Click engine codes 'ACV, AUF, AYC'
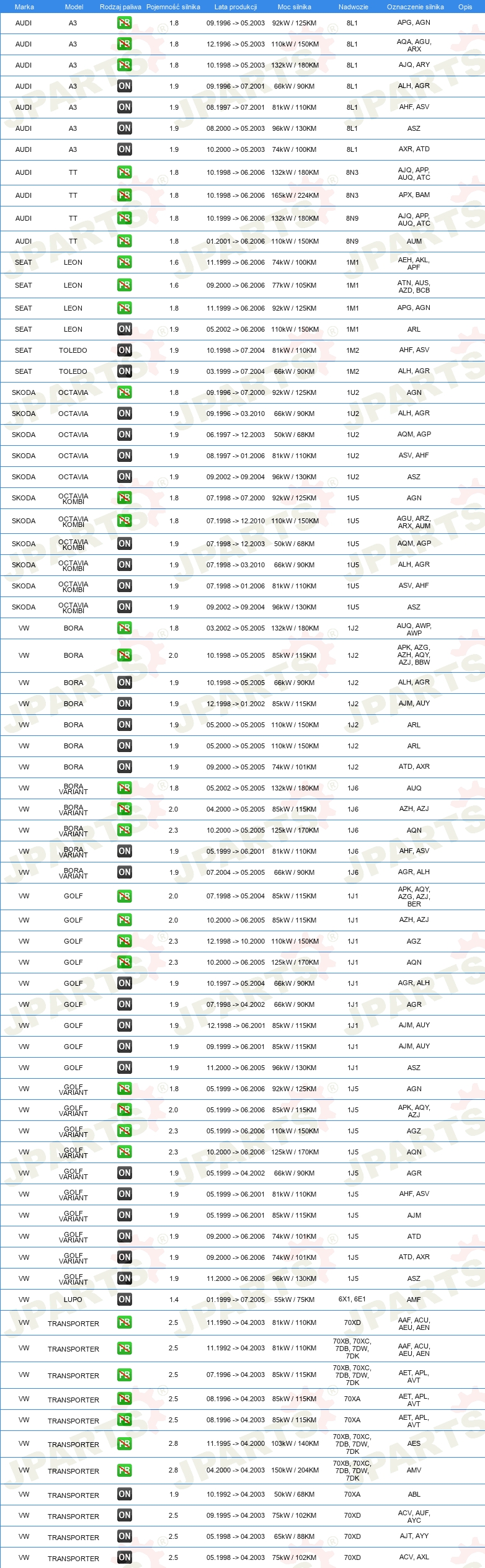Image resolution: width=485 pixels, height=1568 pixels. pos(414,1517)
